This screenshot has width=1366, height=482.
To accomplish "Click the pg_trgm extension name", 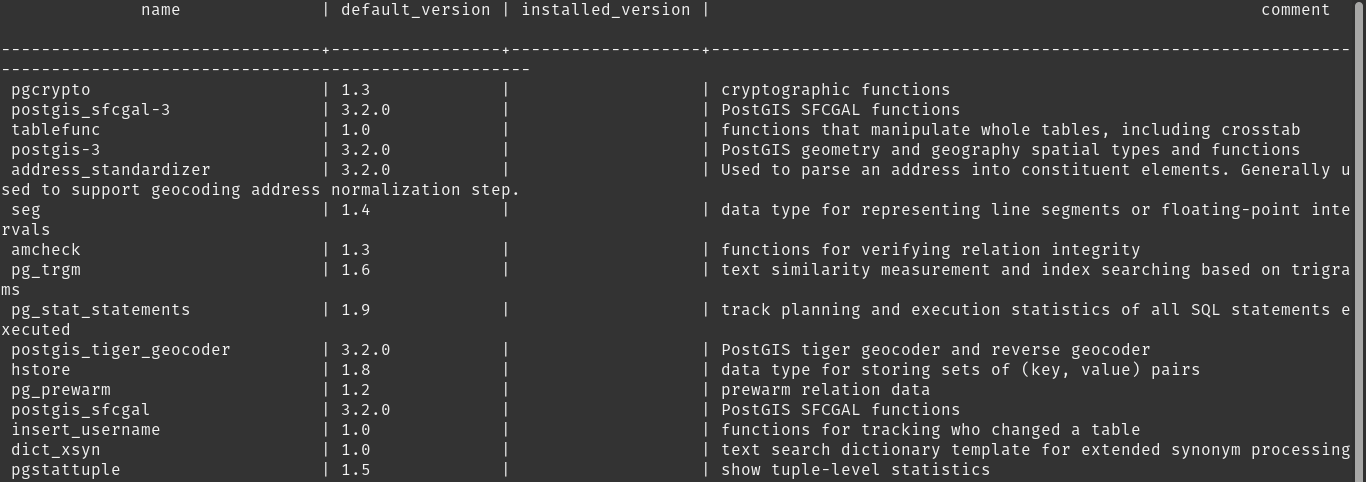I will pyautogui.click(x=46, y=270).
